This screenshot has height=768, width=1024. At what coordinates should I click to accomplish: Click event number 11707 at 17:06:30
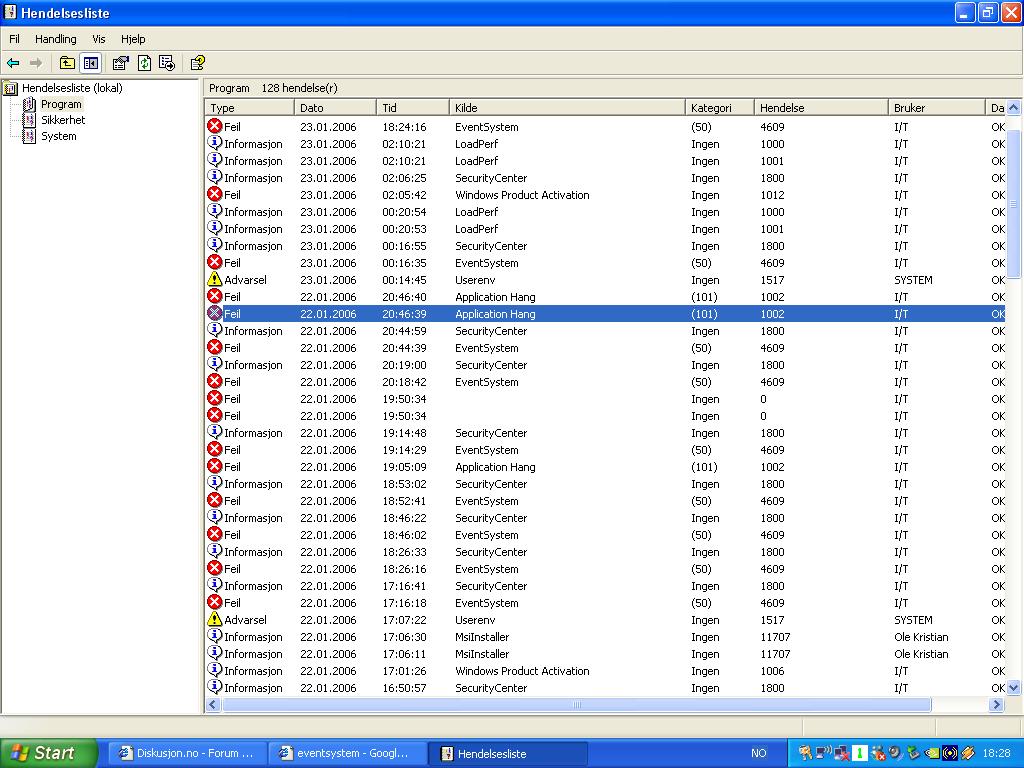(x=775, y=637)
